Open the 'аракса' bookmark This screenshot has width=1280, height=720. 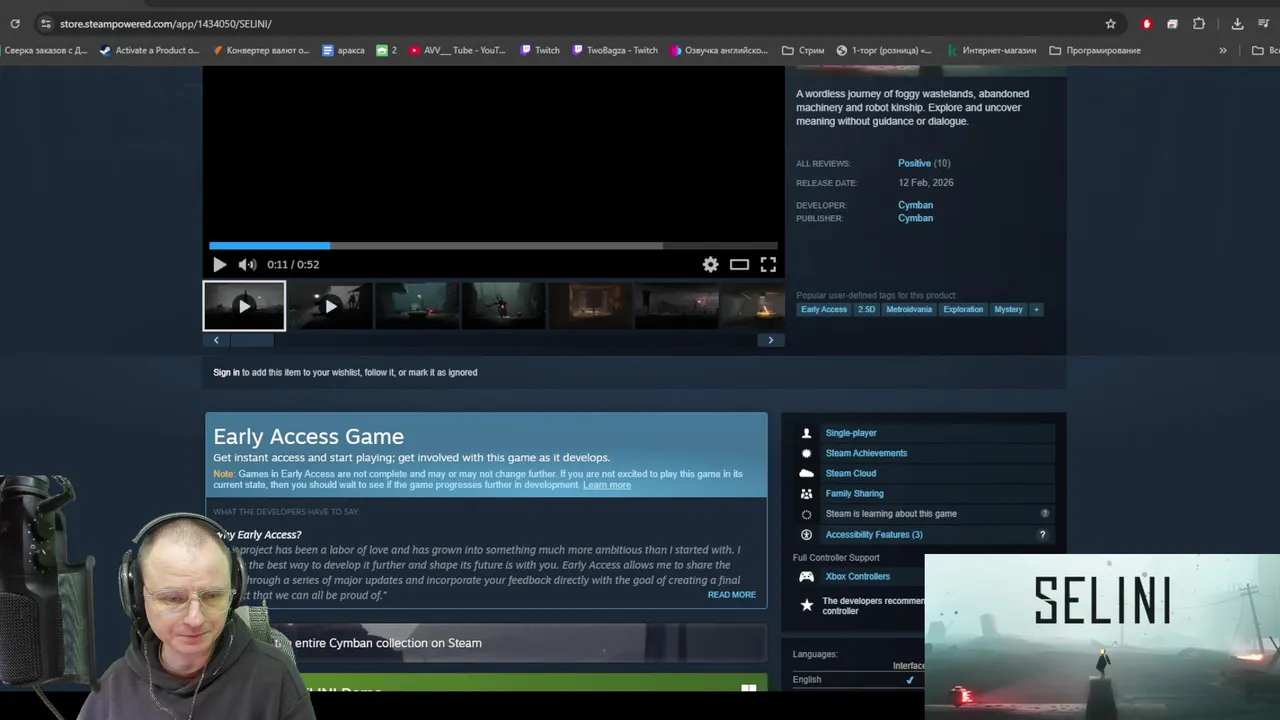pyautogui.click(x=343, y=50)
